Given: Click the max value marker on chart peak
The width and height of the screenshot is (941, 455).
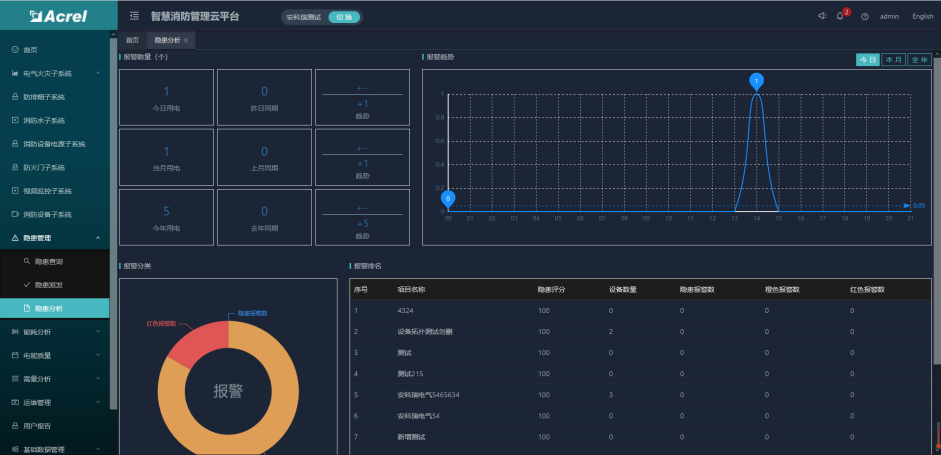Looking at the screenshot, I should [756, 80].
